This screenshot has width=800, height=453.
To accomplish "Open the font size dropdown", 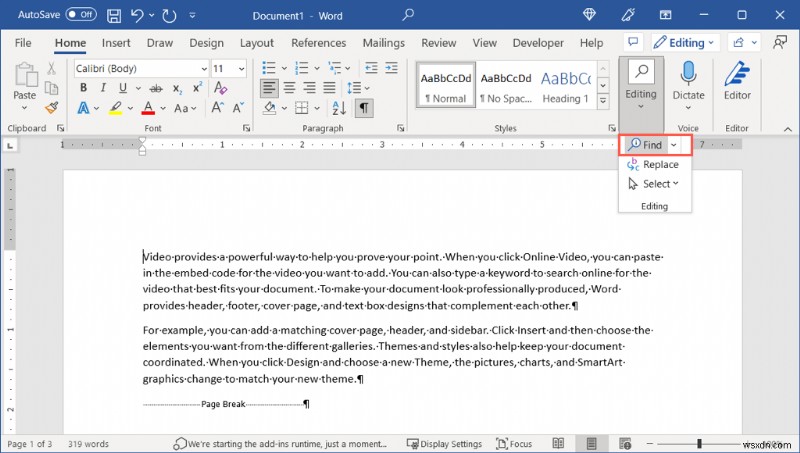I will (242, 68).
